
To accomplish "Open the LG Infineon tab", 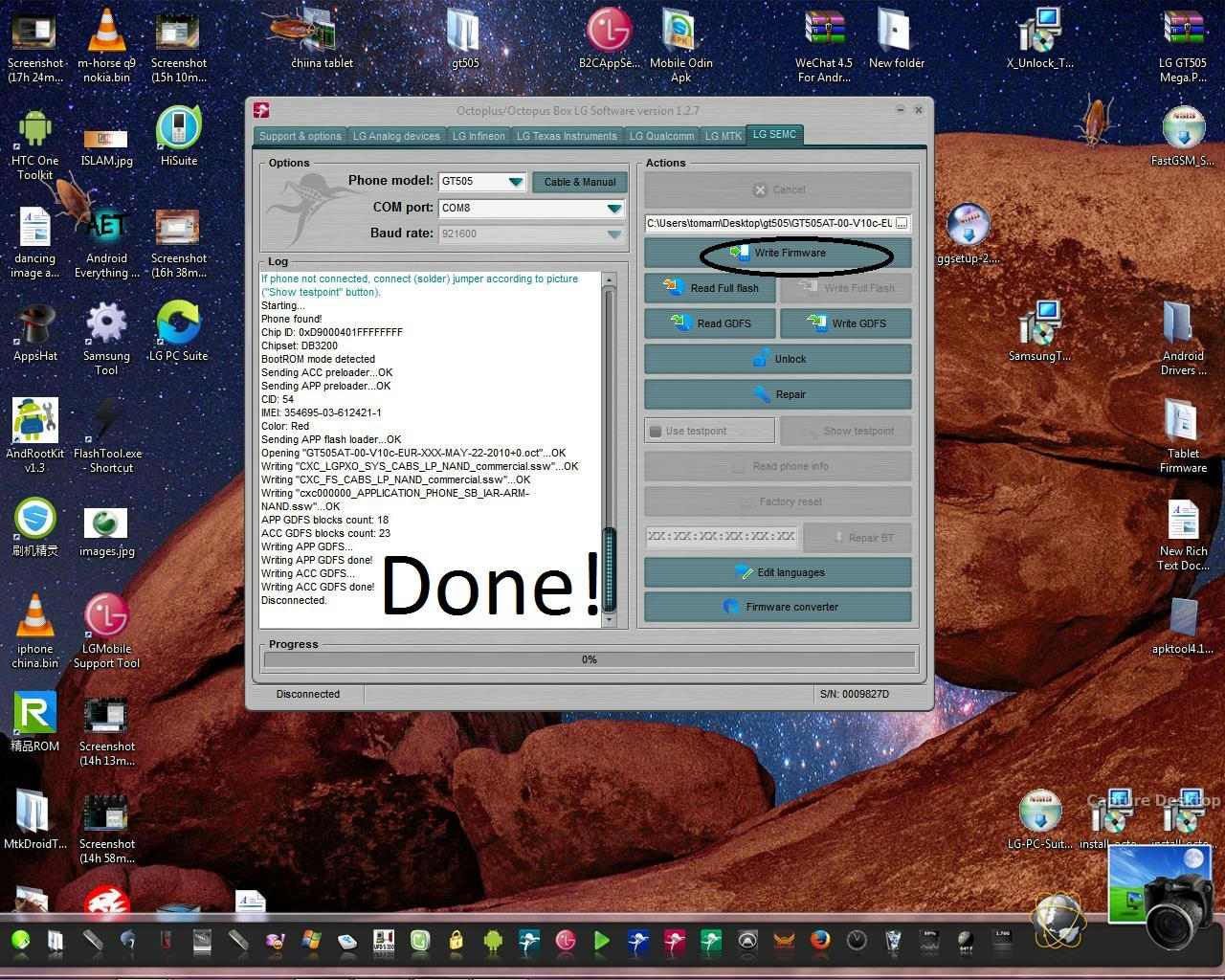I will [479, 136].
